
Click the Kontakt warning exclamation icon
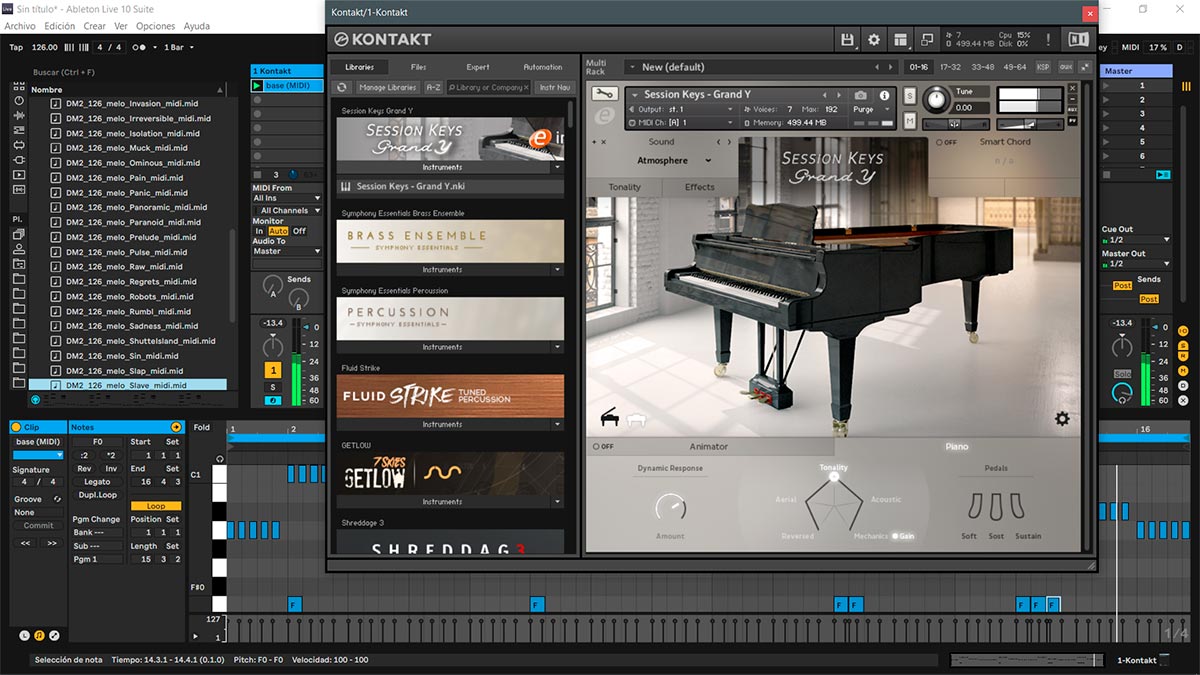pyautogui.click(x=1048, y=40)
